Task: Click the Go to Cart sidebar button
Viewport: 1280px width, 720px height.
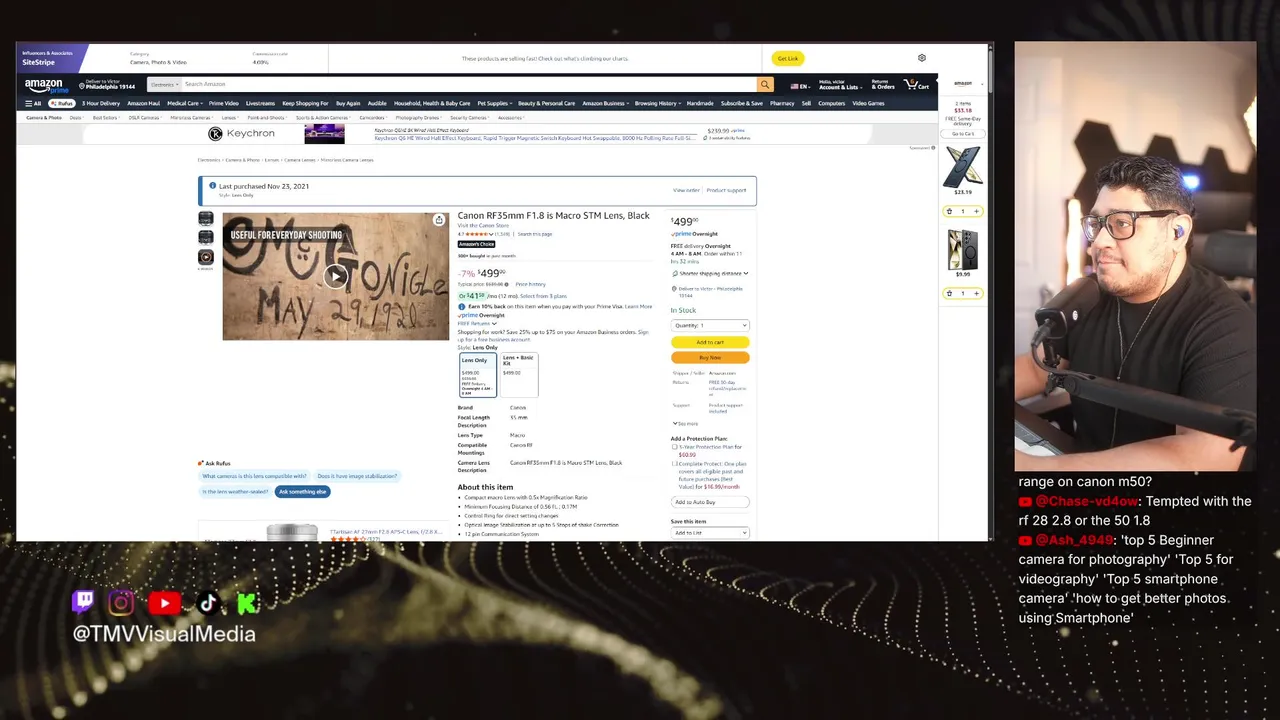Action: tap(963, 133)
